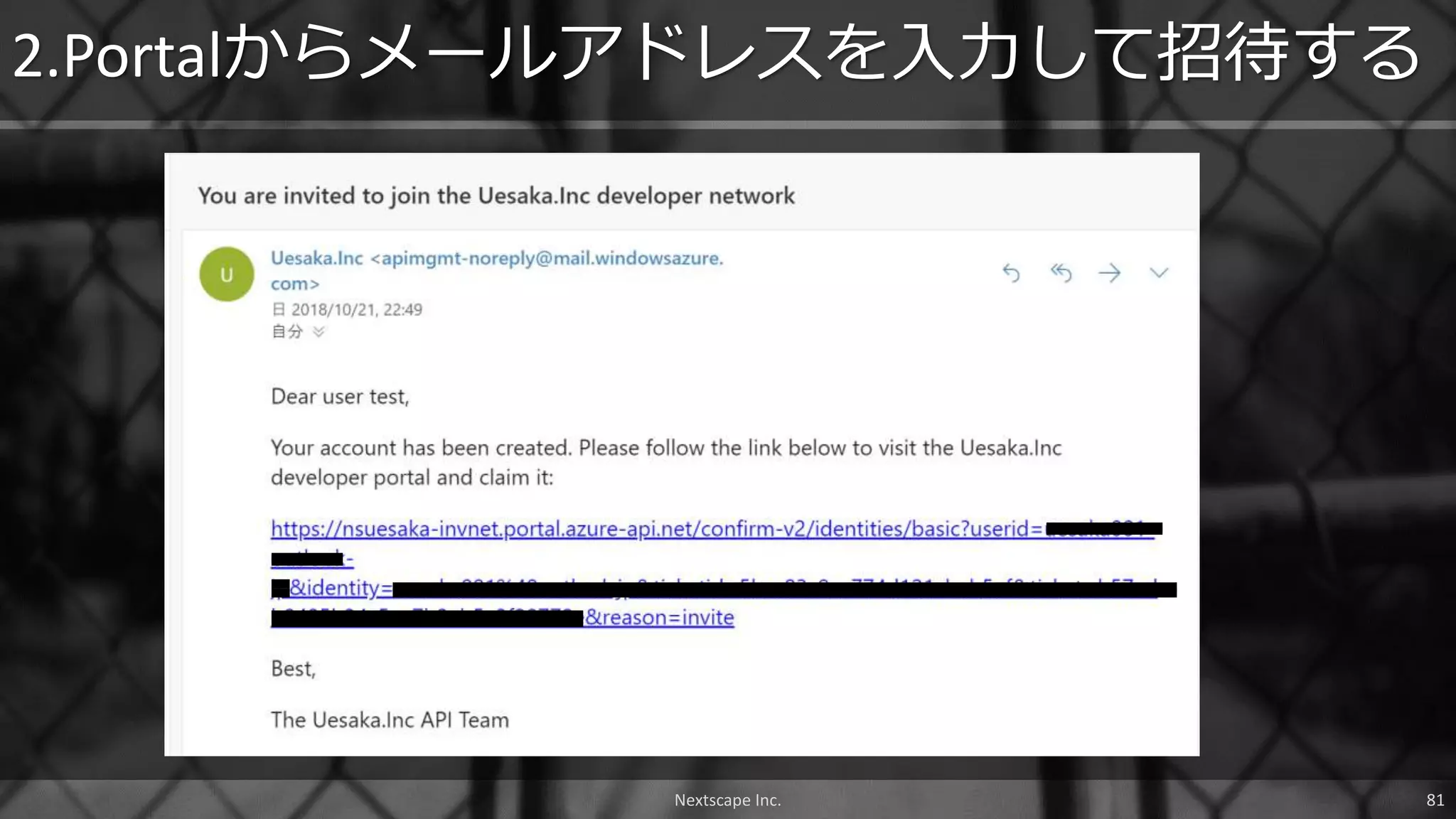Click 'The Uesaka.Inc API Team' signature
1456x819 pixels.
(390, 719)
